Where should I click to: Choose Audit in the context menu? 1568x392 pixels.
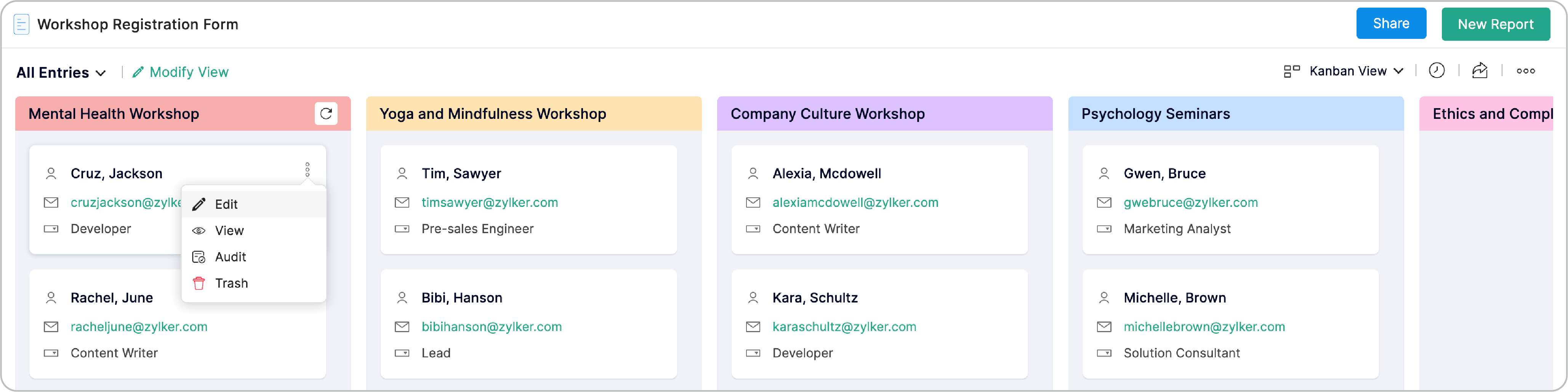point(229,256)
